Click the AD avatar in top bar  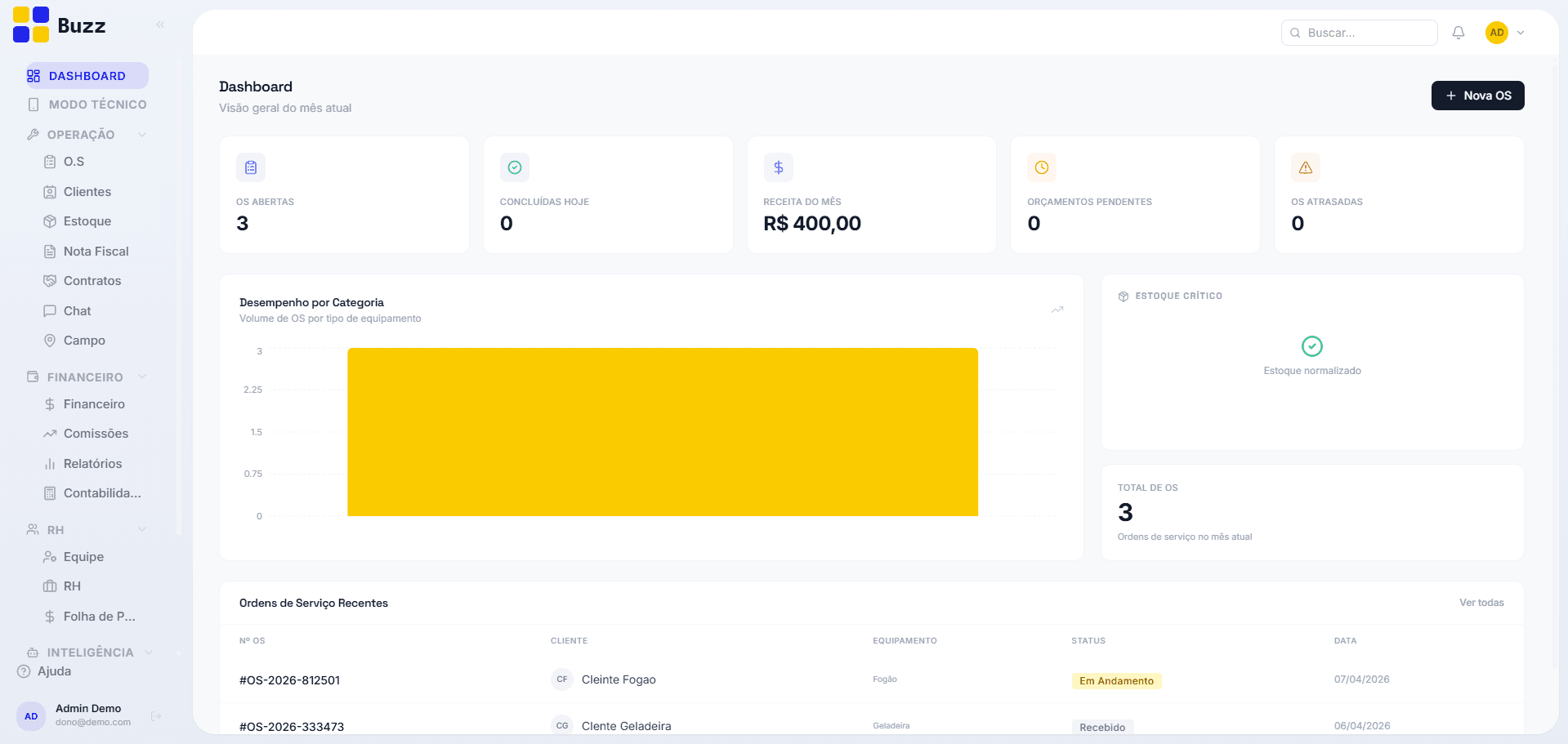click(1497, 33)
